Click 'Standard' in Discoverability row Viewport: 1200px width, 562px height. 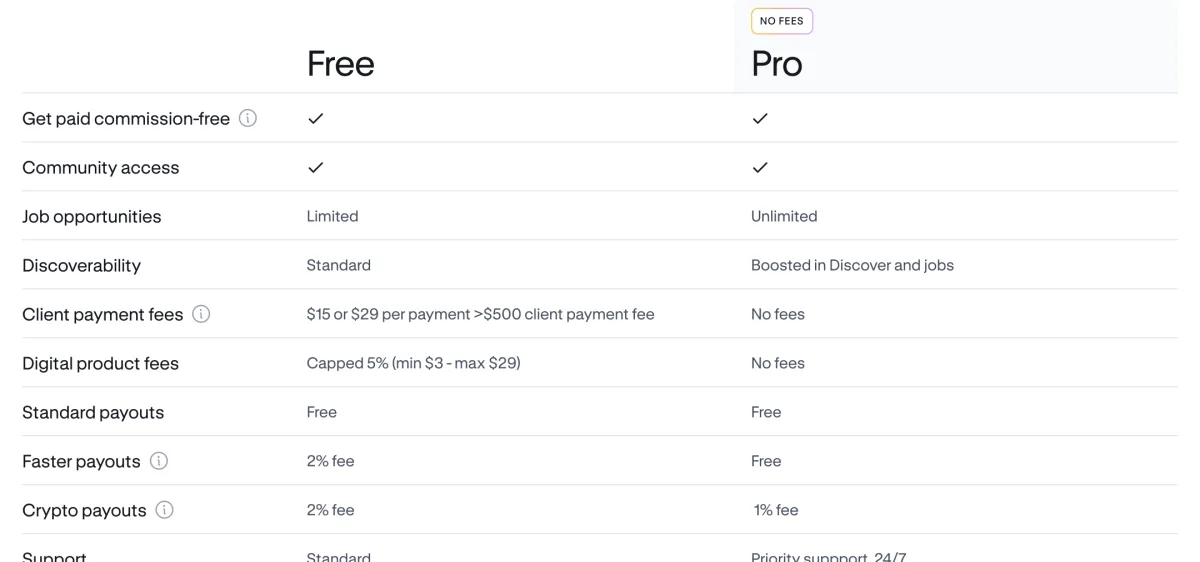pyautogui.click(x=339, y=265)
